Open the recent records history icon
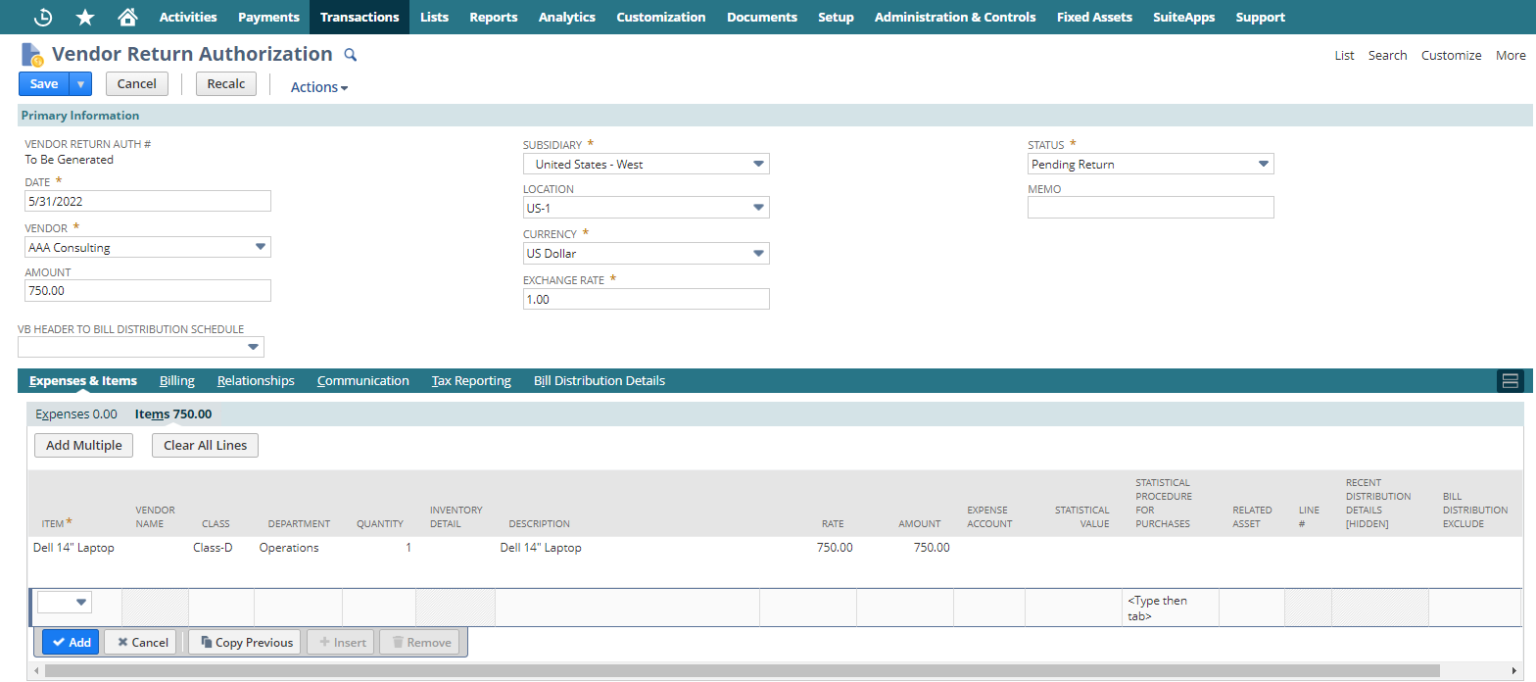 42,16
